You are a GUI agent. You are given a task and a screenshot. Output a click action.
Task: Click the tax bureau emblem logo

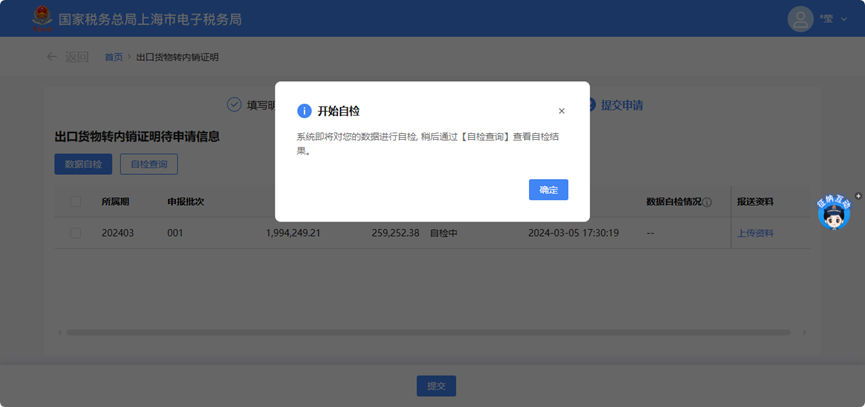click(42, 18)
